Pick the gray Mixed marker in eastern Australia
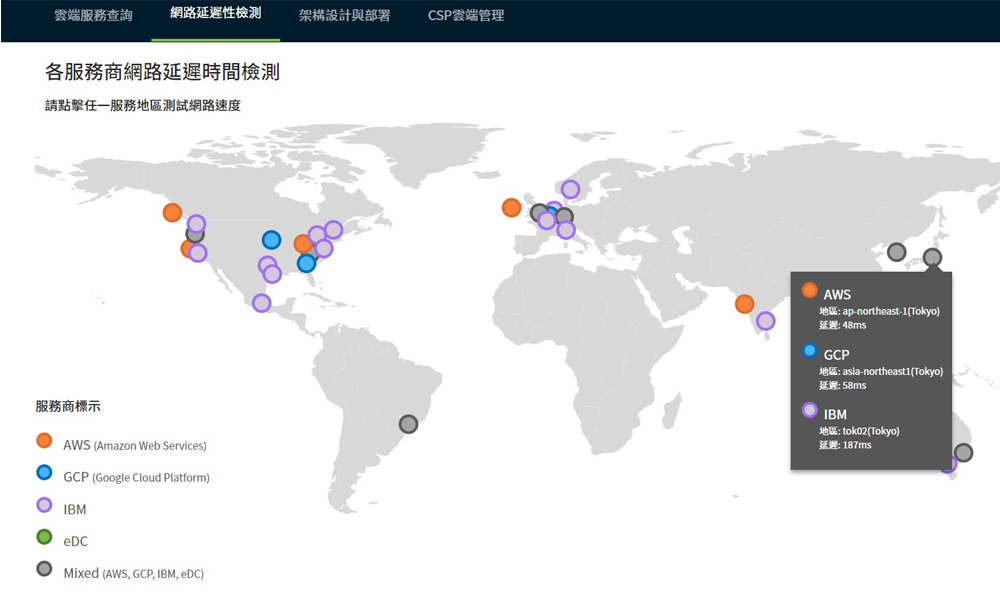 (963, 453)
